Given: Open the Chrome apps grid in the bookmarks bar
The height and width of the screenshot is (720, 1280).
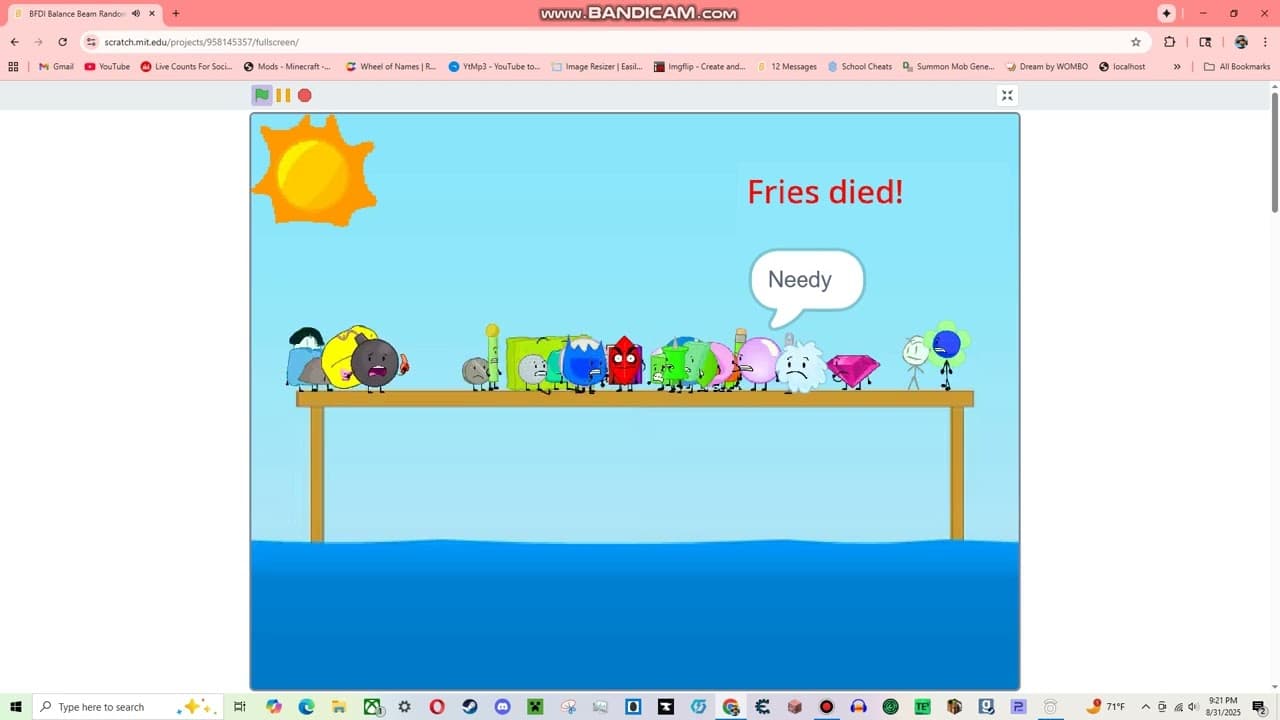Looking at the screenshot, I should (13, 67).
